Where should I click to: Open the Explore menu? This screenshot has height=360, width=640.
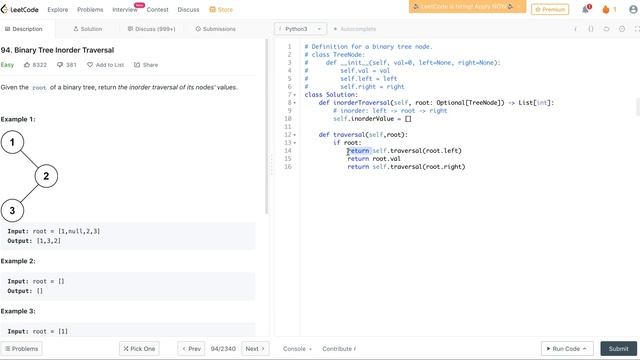tap(58, 9)
